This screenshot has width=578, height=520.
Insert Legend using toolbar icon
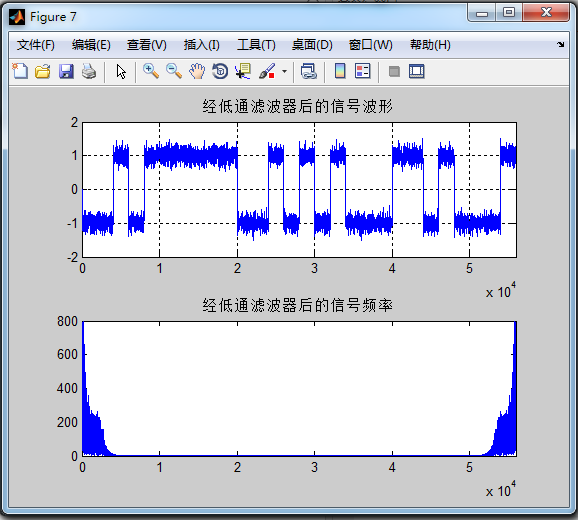[363, 71]
